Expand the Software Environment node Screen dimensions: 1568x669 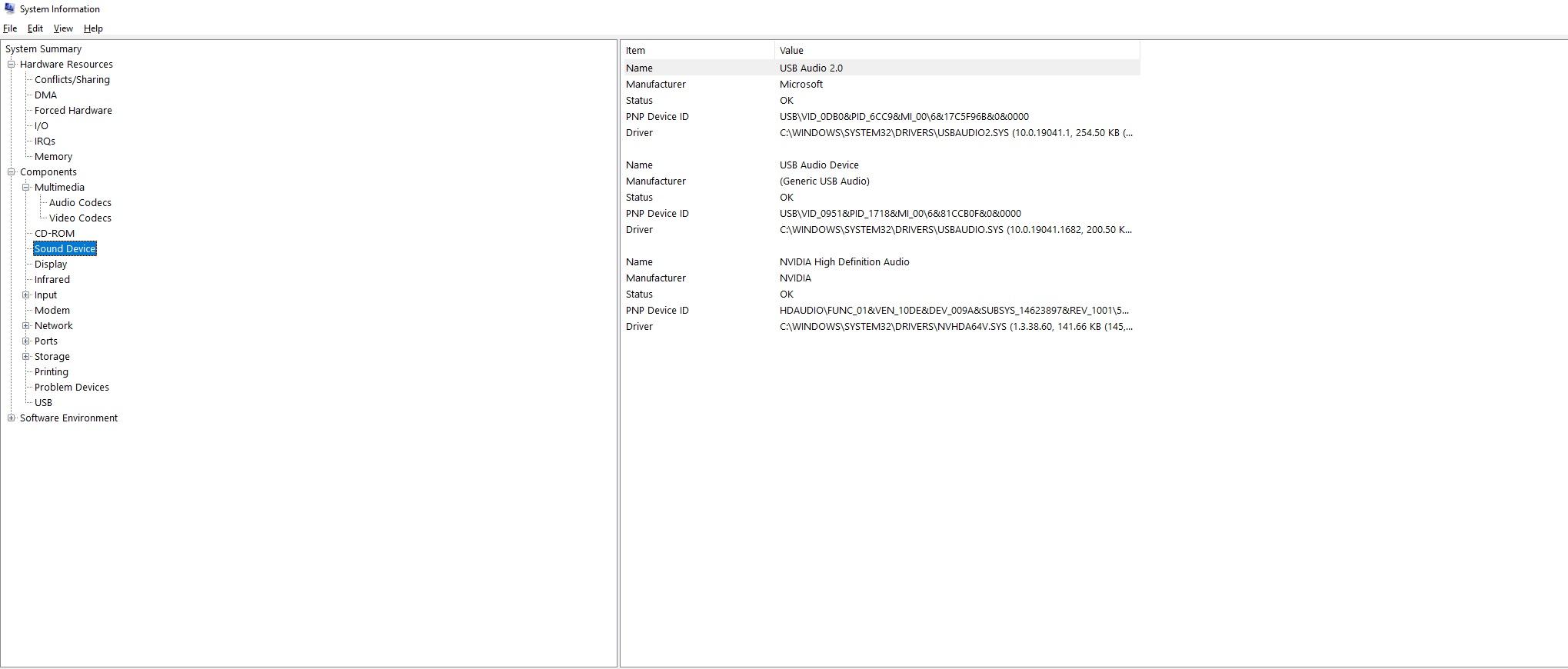click(x=12, y=418)
